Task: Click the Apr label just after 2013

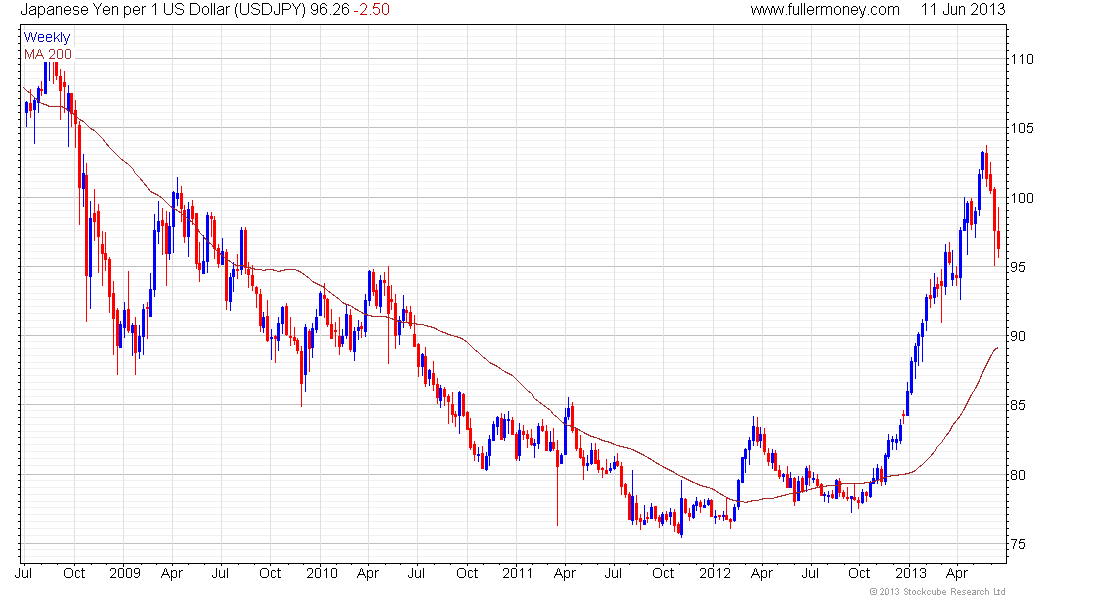Action: [x=957, y=574]
